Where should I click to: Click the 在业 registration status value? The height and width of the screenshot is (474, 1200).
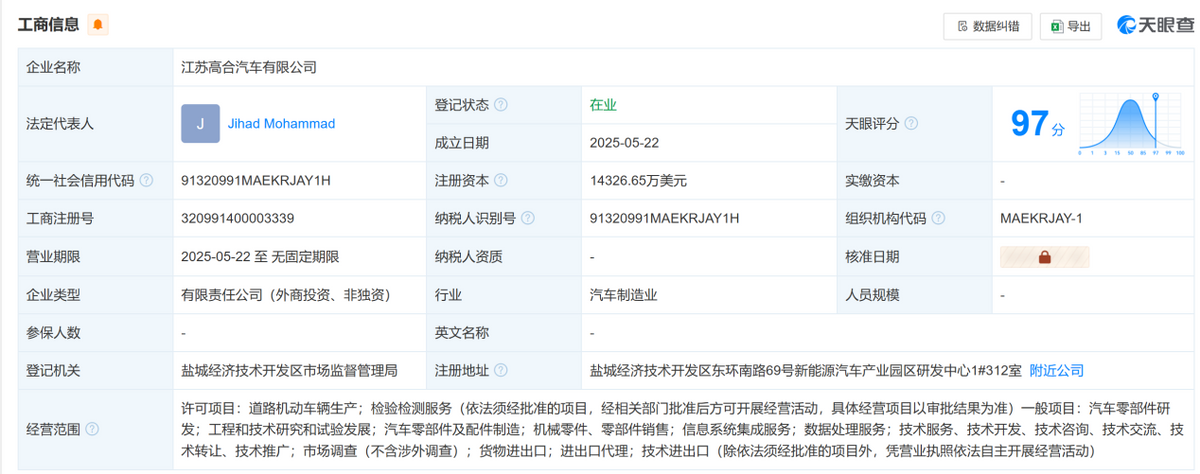tap(604, 105)
